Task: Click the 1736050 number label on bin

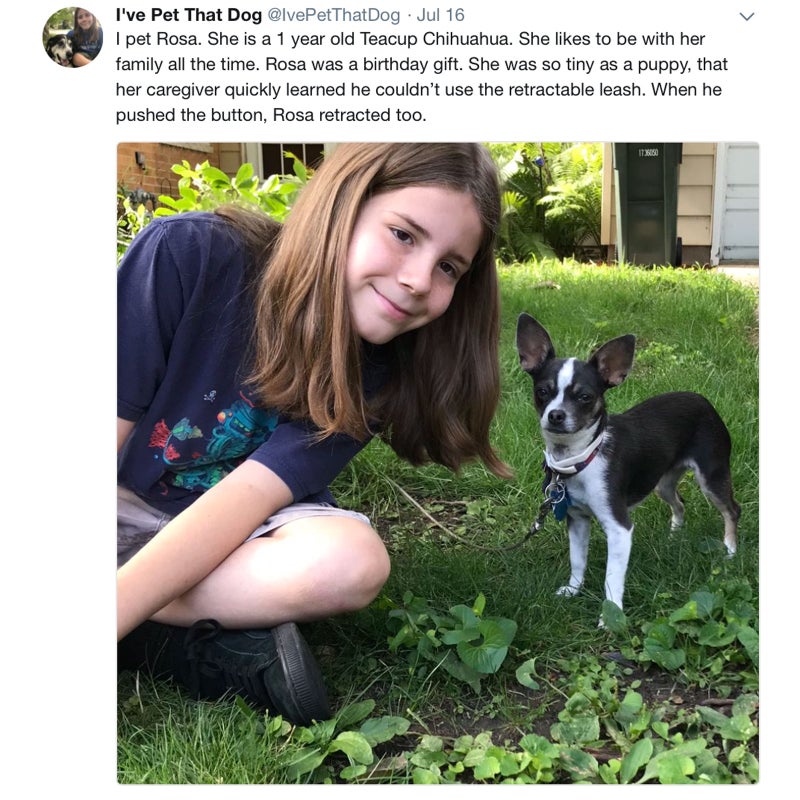Action: pos(648,153)
